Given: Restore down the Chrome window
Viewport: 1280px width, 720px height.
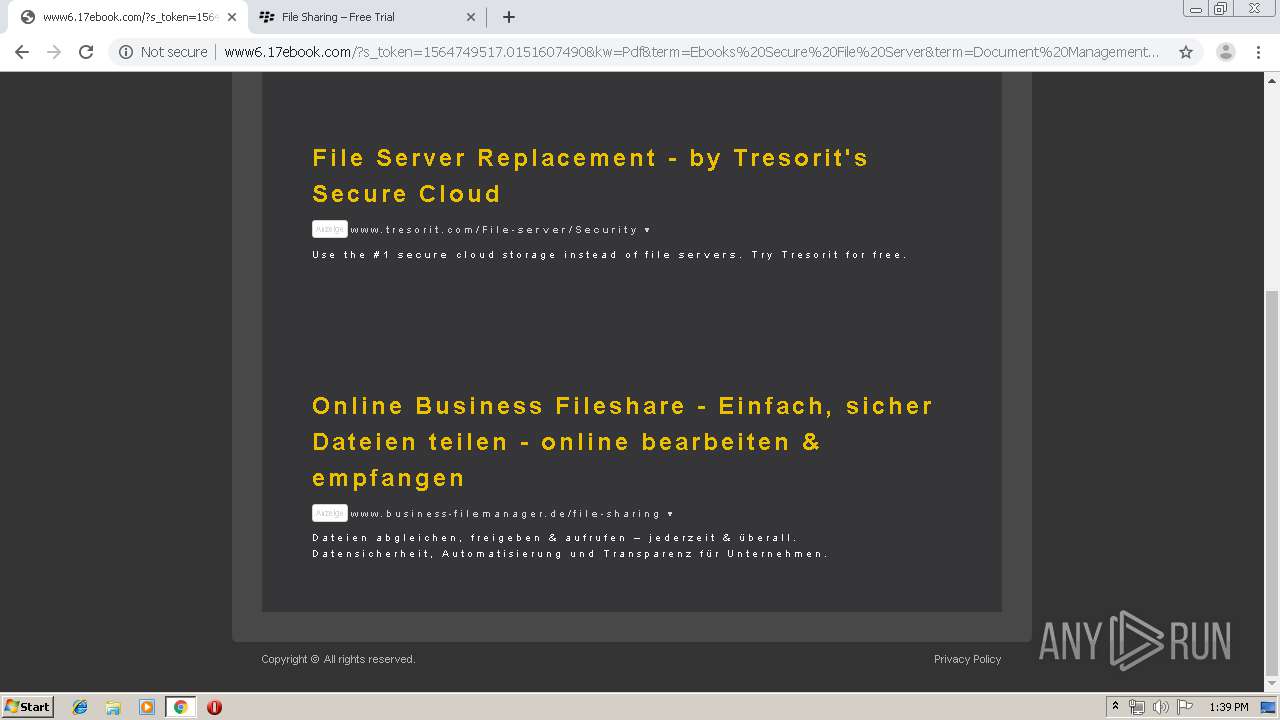Looking at the screenshot, I should point(1221,9).
